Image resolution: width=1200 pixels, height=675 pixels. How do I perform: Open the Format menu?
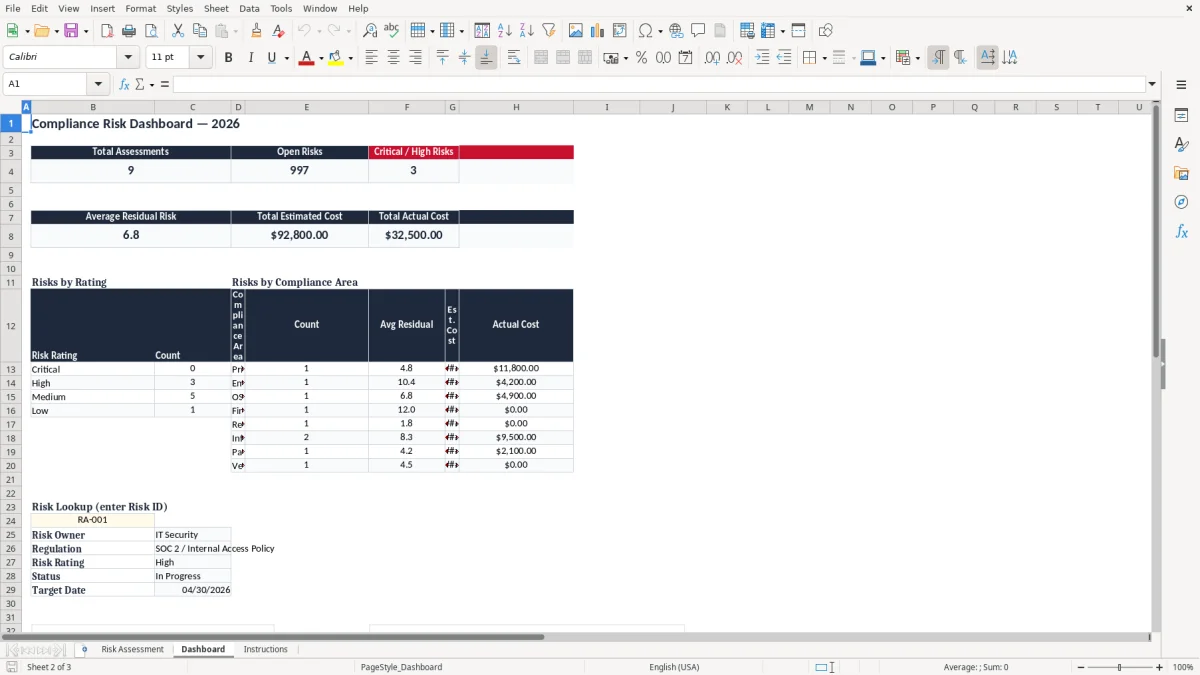click(141, 8)
